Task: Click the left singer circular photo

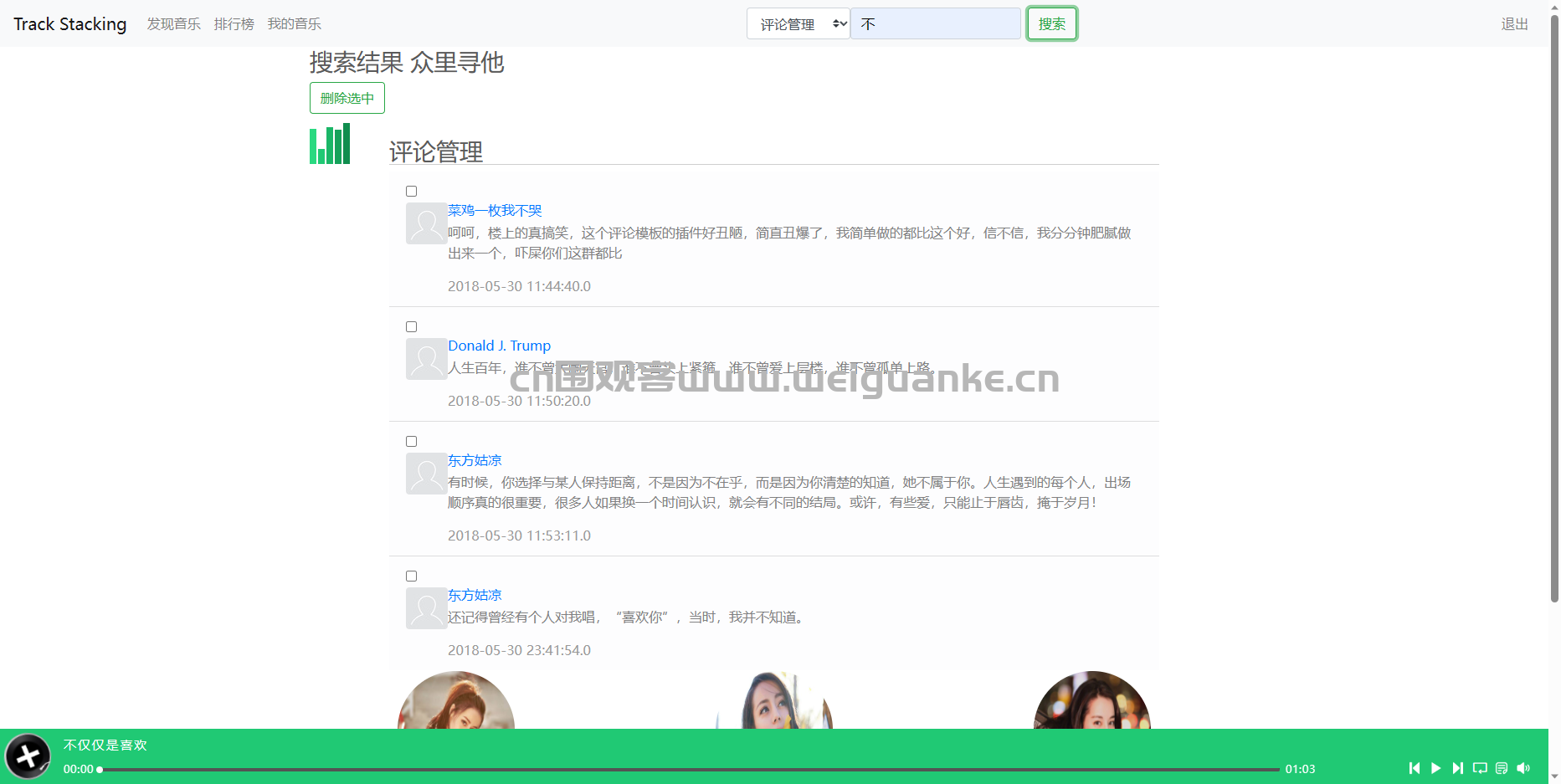Action: (456, 700)
